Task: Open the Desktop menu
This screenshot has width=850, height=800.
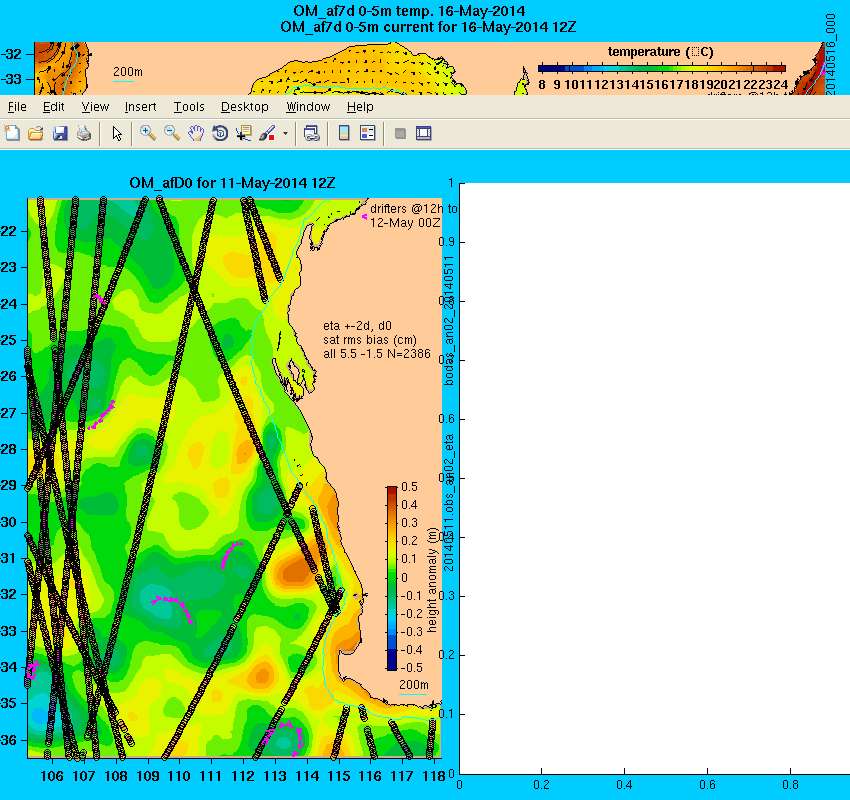Action: click(244, 107)
